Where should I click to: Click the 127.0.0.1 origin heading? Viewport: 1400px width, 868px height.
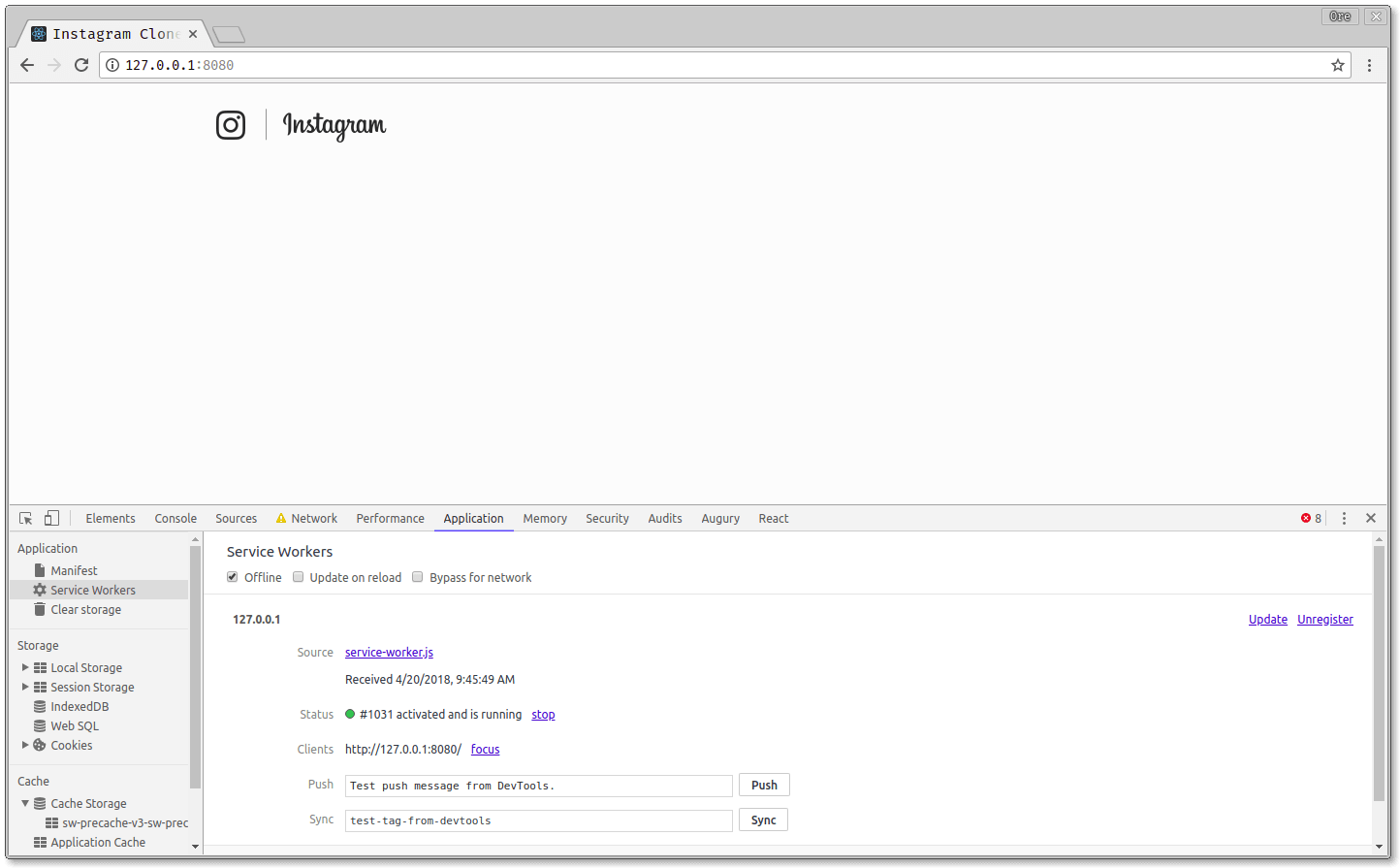click(x=257, y=620)
